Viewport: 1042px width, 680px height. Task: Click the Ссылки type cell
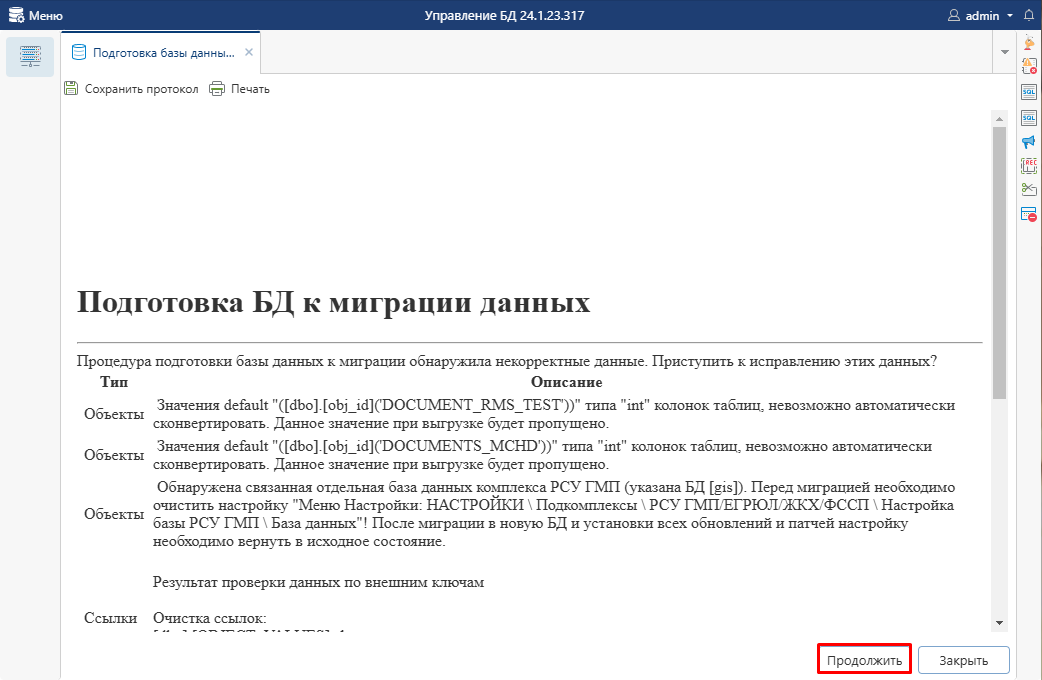(x=110, y=618)
